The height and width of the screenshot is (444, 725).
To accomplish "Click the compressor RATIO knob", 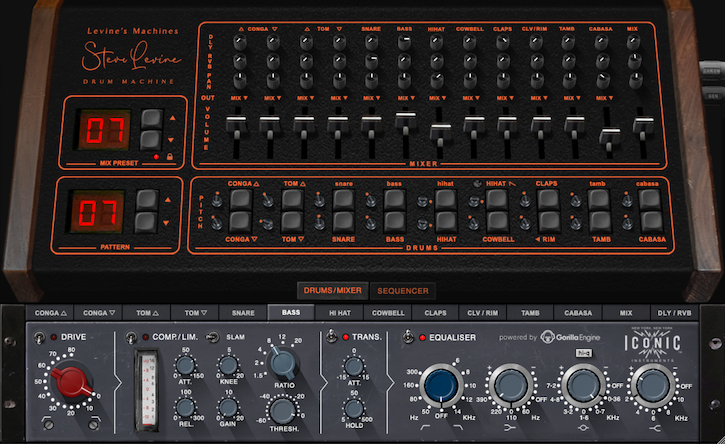I will (283, 362).
